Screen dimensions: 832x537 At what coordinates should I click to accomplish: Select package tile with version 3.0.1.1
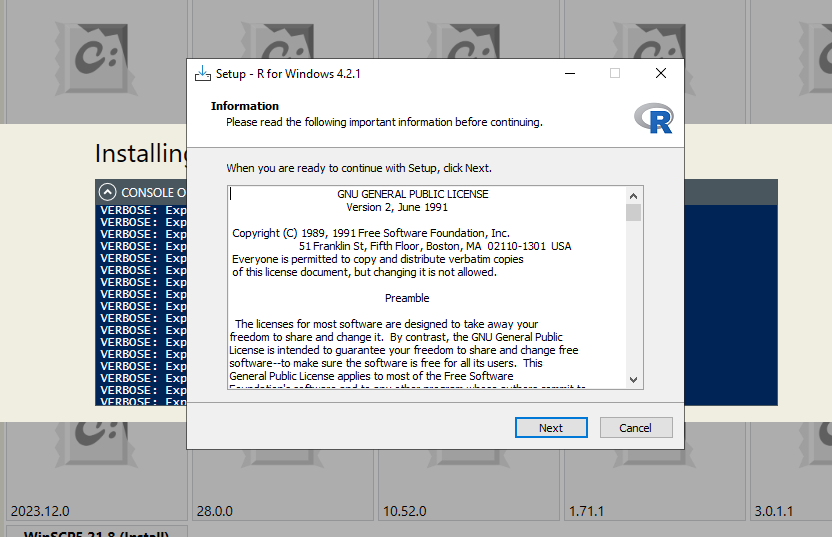click(x=791, y=471)
